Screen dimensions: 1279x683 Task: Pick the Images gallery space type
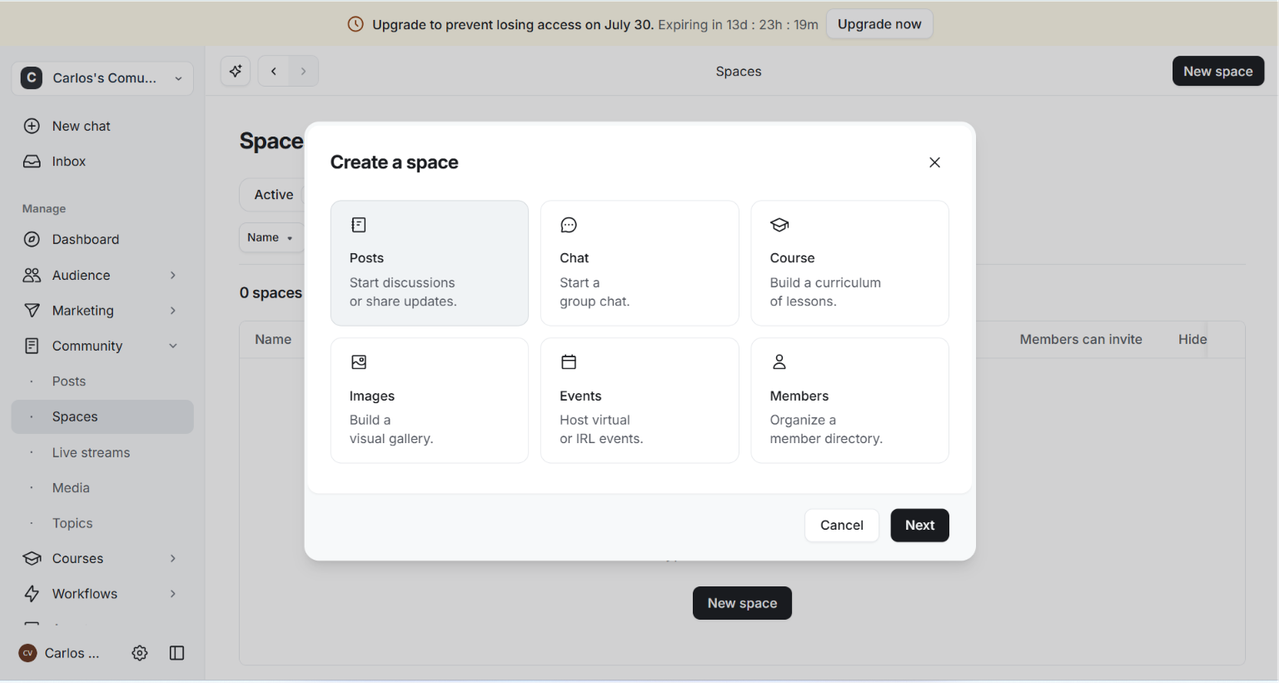tap(430, 400)
